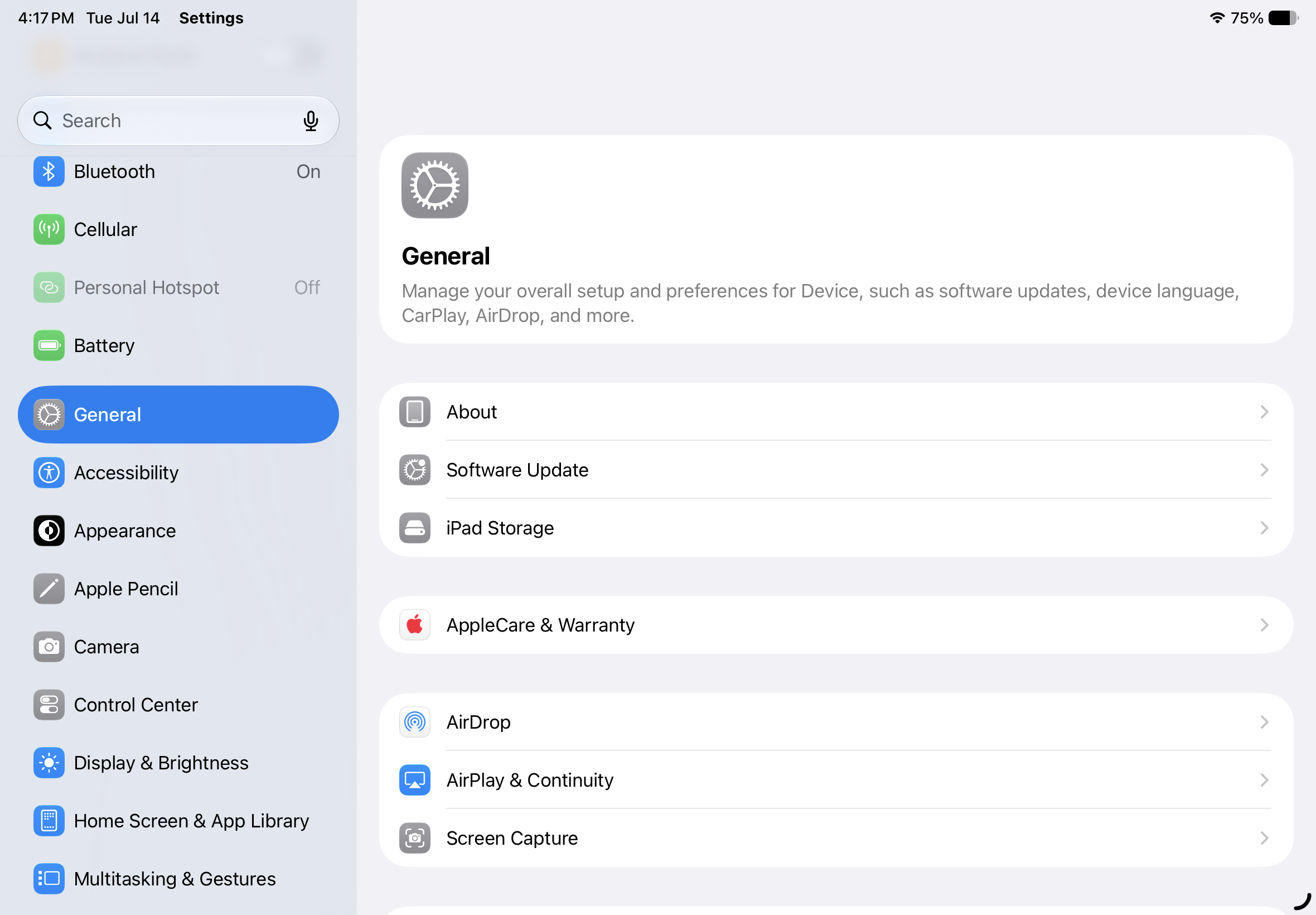Image resolution: width=1316 pixels, height=915 pixels.
Task: Tap the 'Cellular' label in sidebar
Action: pos(105,229)
